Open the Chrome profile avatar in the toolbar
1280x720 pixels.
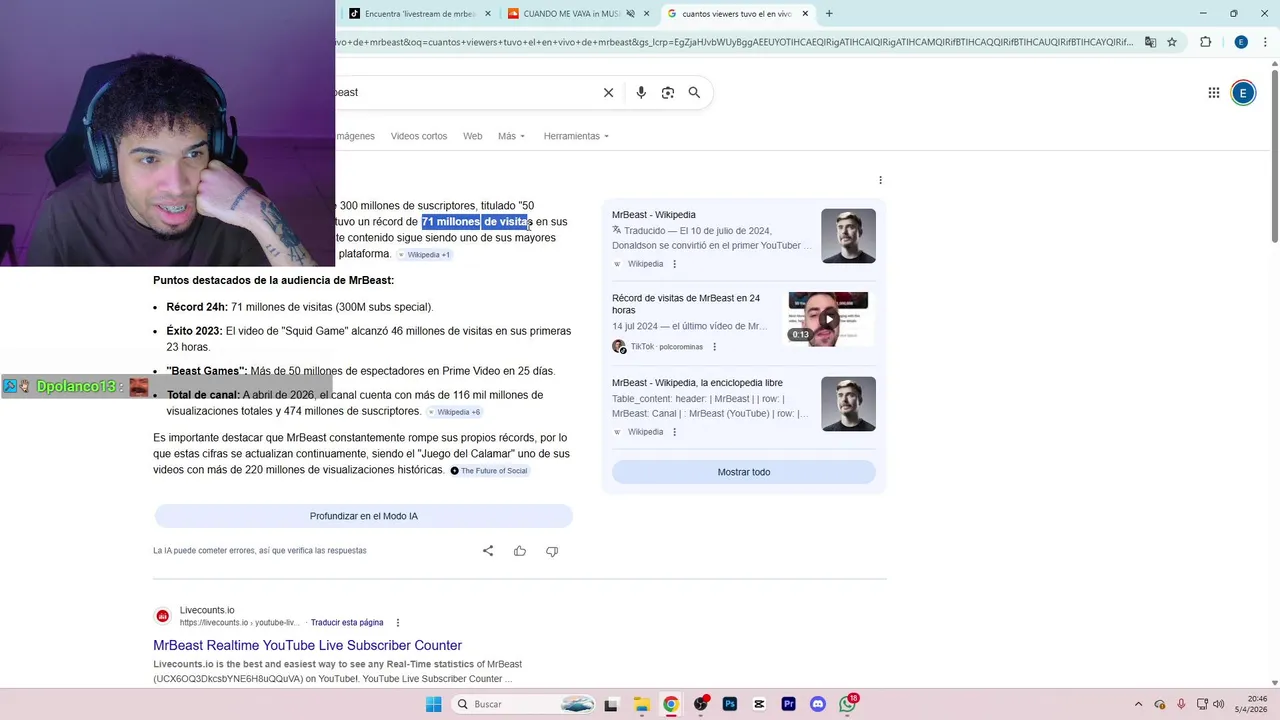pos(1241,42)
